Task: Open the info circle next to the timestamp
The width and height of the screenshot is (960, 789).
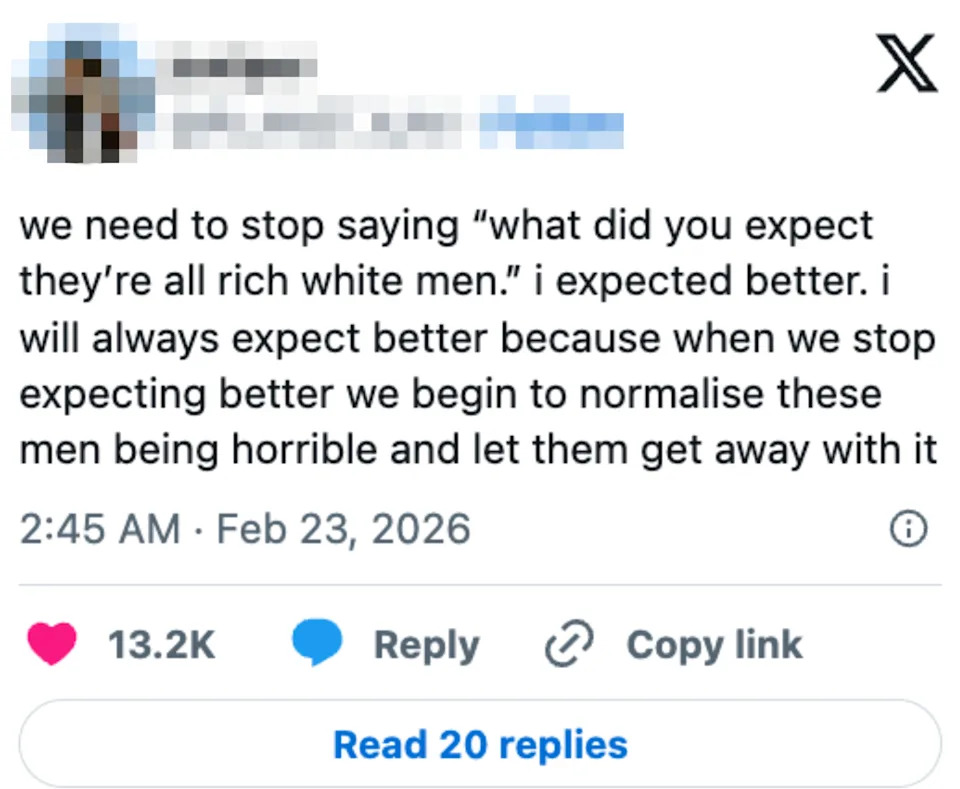Action: (908, 528)
